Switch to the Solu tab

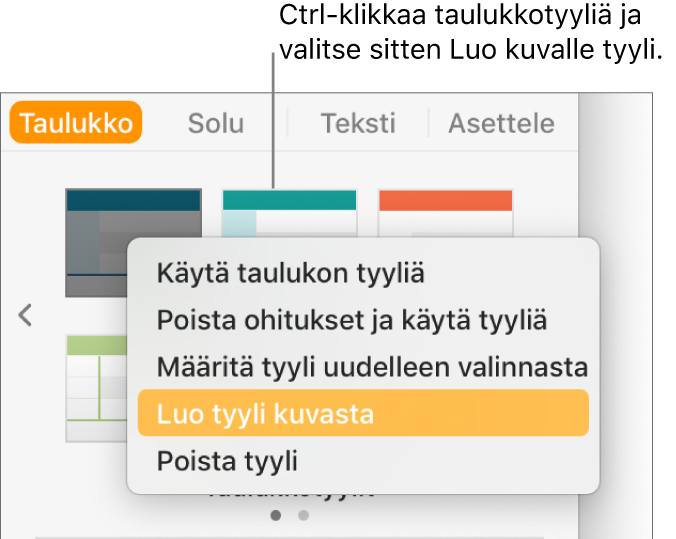pos(216,124)
